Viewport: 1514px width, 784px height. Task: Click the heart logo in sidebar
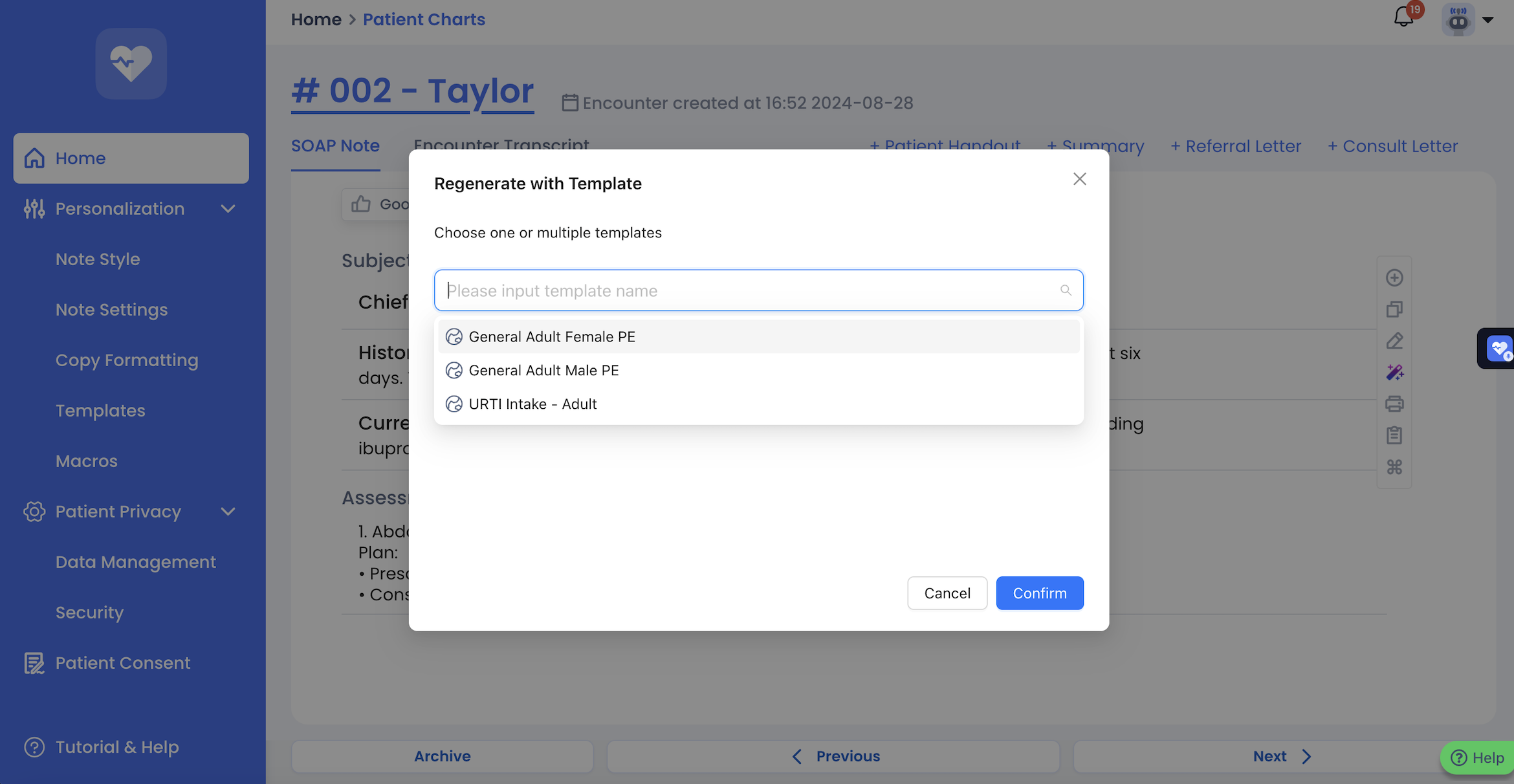click(x=131, y=63)
